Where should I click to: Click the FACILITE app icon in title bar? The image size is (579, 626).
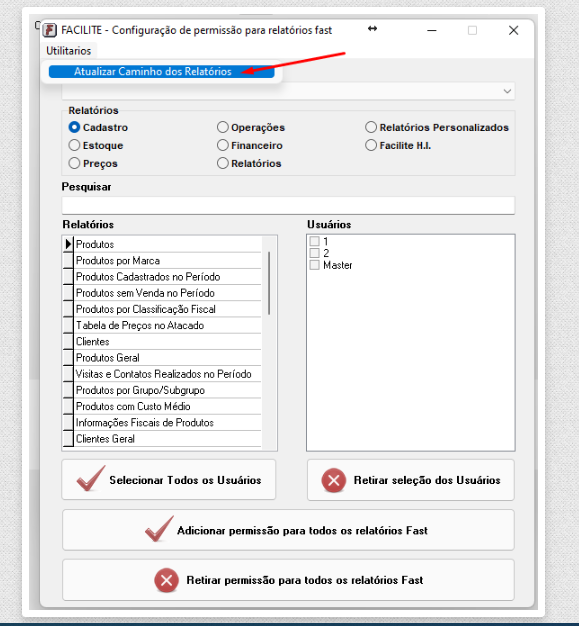pos(50,30)
